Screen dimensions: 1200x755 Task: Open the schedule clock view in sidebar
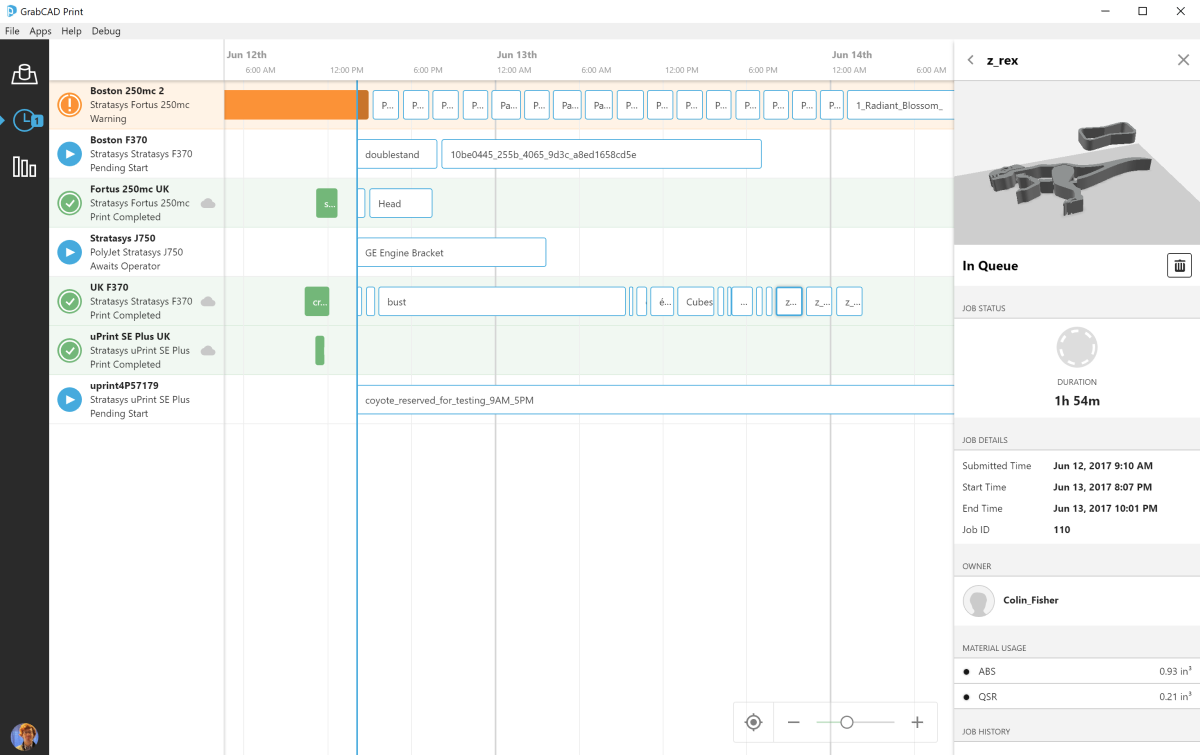tap(24, 121)
